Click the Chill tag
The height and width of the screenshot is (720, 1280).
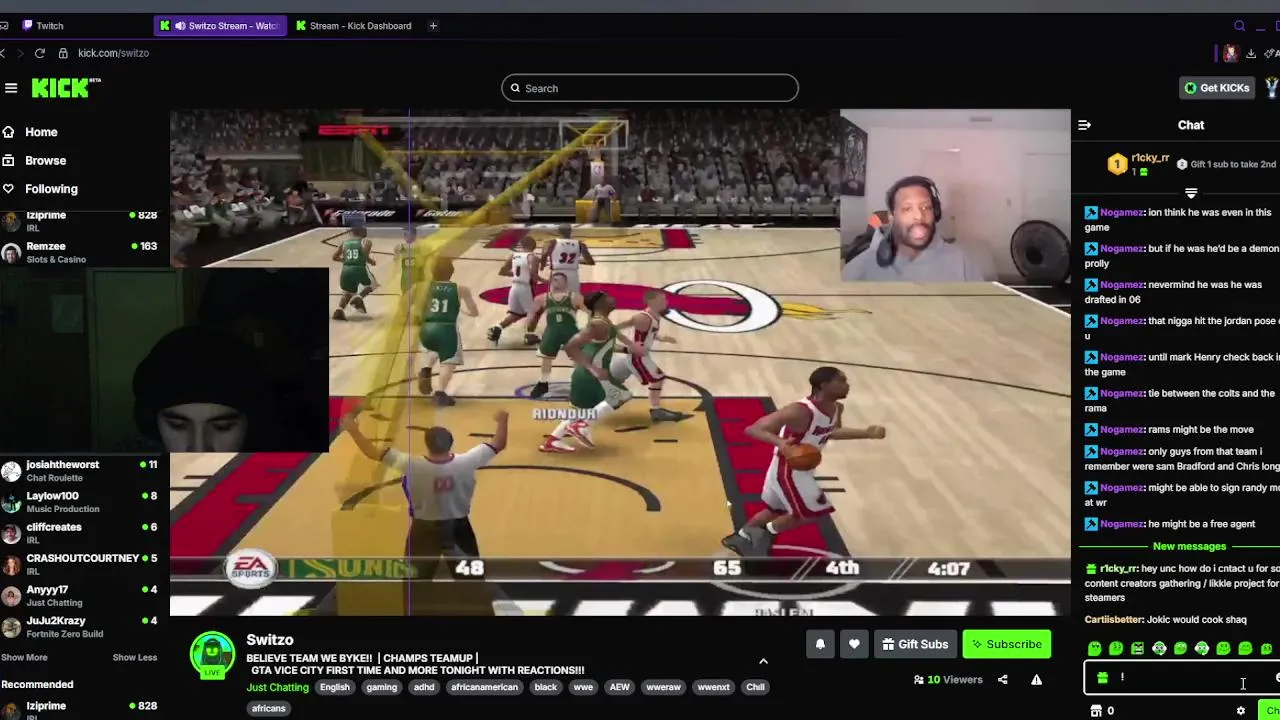click(755, 688)
